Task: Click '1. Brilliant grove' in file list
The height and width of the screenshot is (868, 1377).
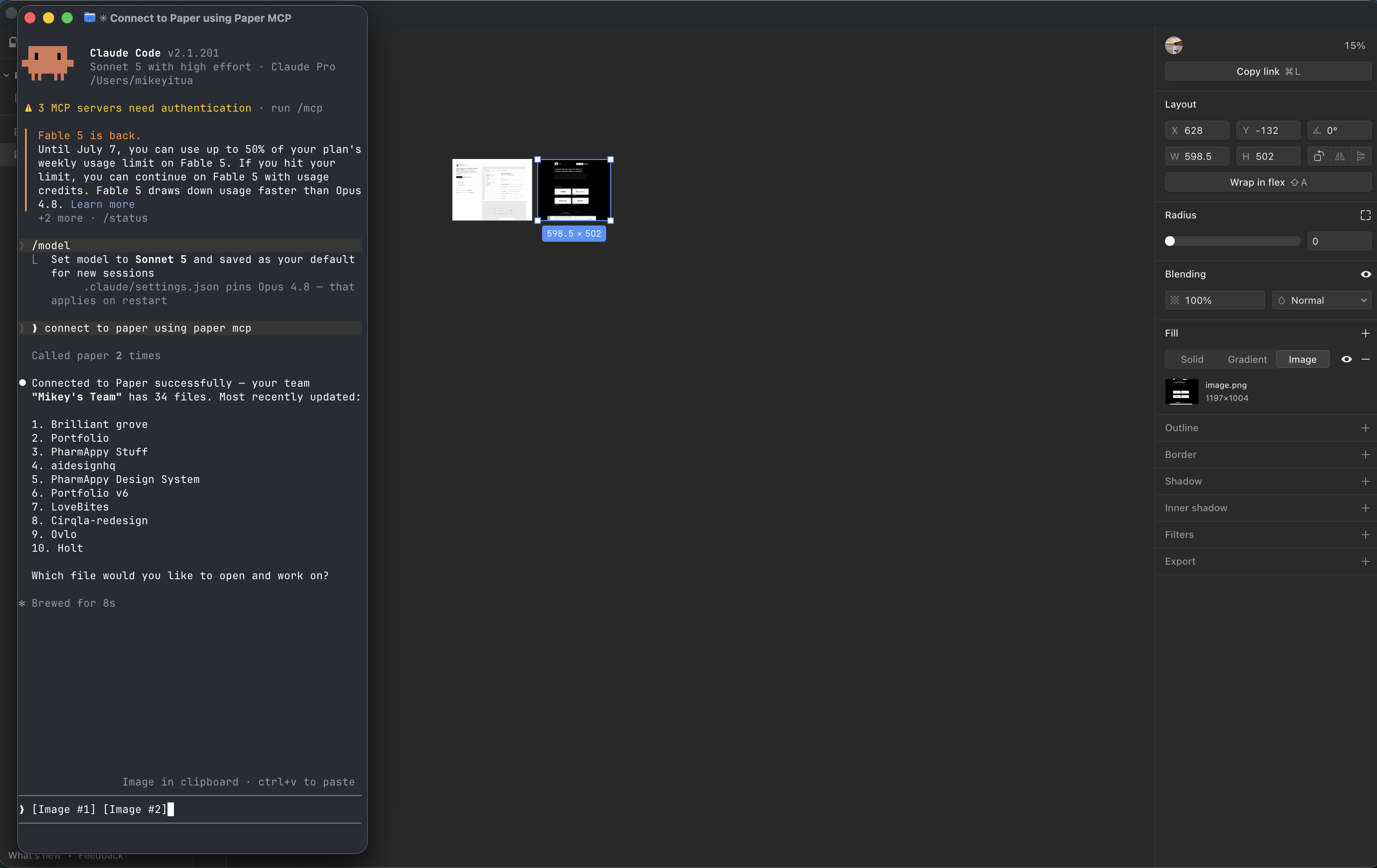Action: [x=90, y=424]
